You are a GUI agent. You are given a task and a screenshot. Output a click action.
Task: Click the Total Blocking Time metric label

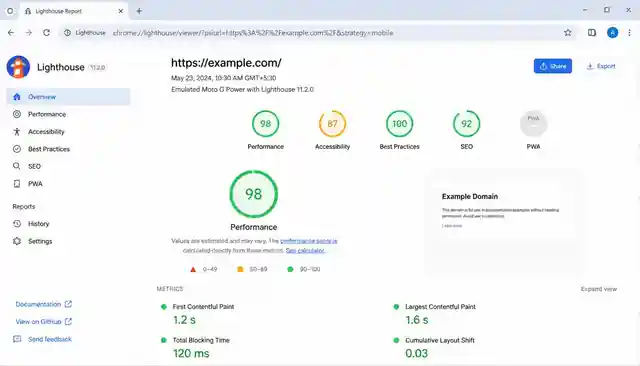(201, 340)
